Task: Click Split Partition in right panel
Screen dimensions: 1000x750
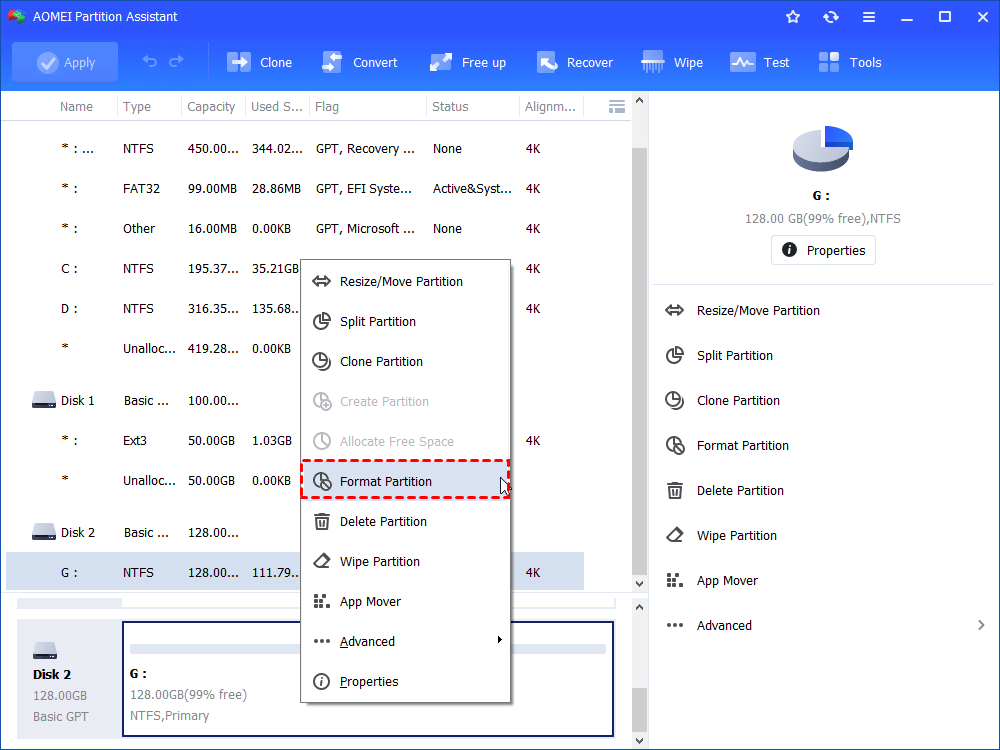Action: [719, 355]
